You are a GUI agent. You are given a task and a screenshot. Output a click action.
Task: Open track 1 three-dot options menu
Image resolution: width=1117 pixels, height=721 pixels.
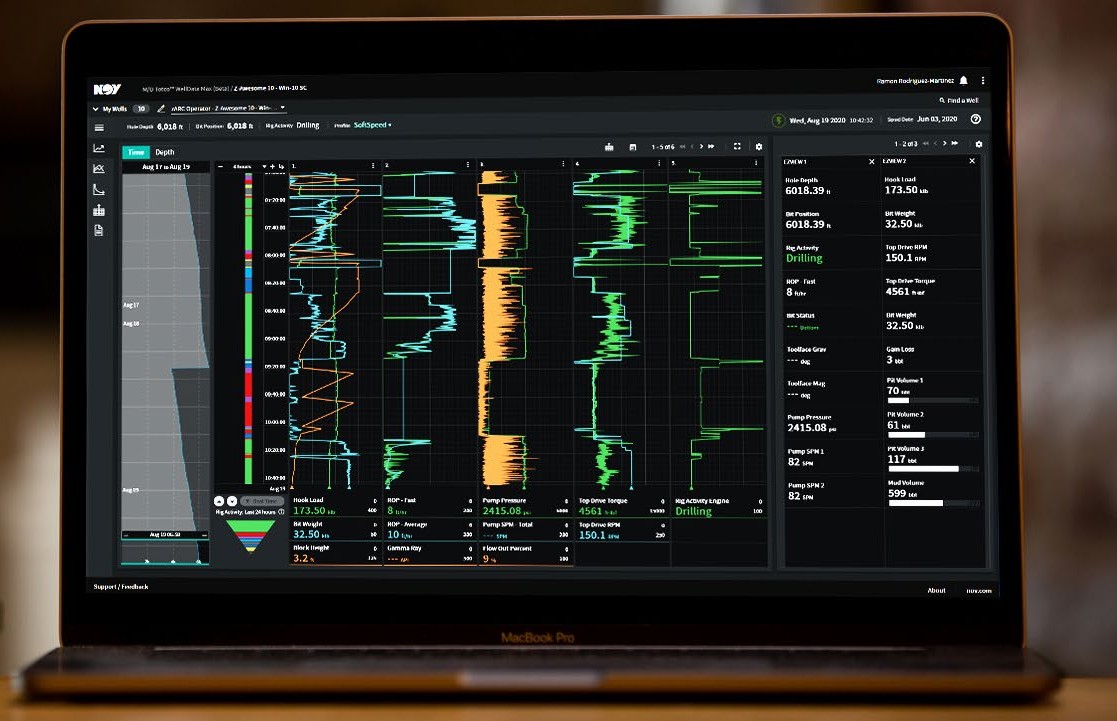(373, 165)
